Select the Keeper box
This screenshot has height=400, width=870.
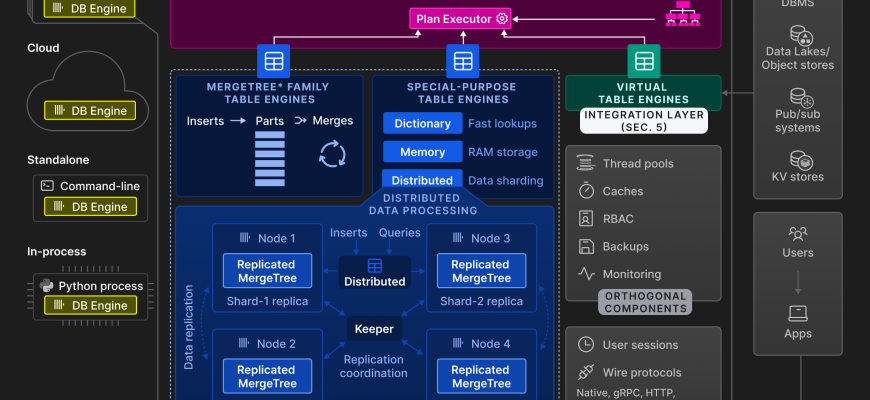pyautogui.click(x=374, y=328)
